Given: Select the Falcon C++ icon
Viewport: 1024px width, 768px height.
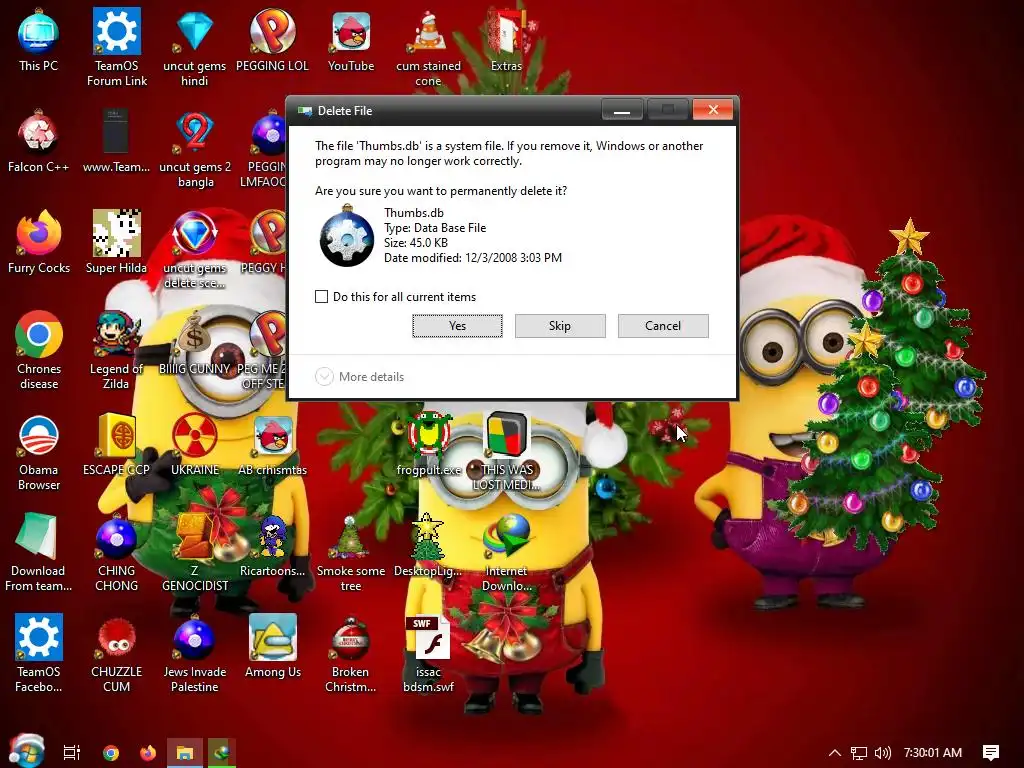Looking at the screenshot, I should point(39,142).
